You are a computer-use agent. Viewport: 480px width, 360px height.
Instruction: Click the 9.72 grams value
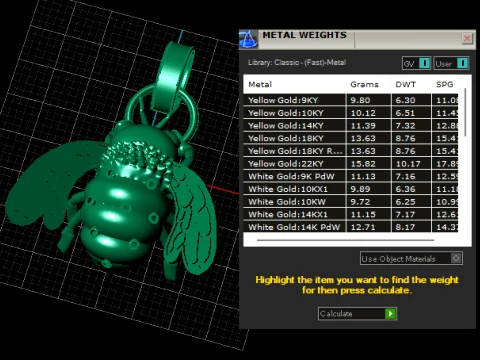pyautogui.click(x=360, y=201)
